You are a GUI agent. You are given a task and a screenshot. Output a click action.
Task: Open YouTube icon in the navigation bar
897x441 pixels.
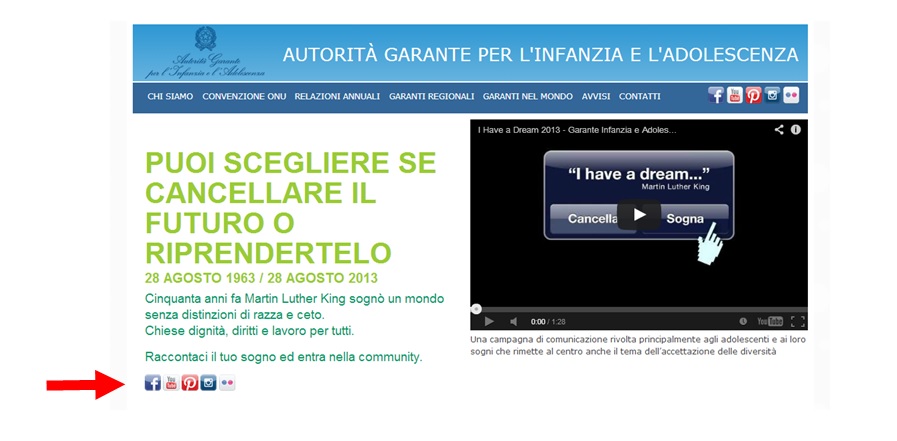pyautogui.click(x=735, y=96)
